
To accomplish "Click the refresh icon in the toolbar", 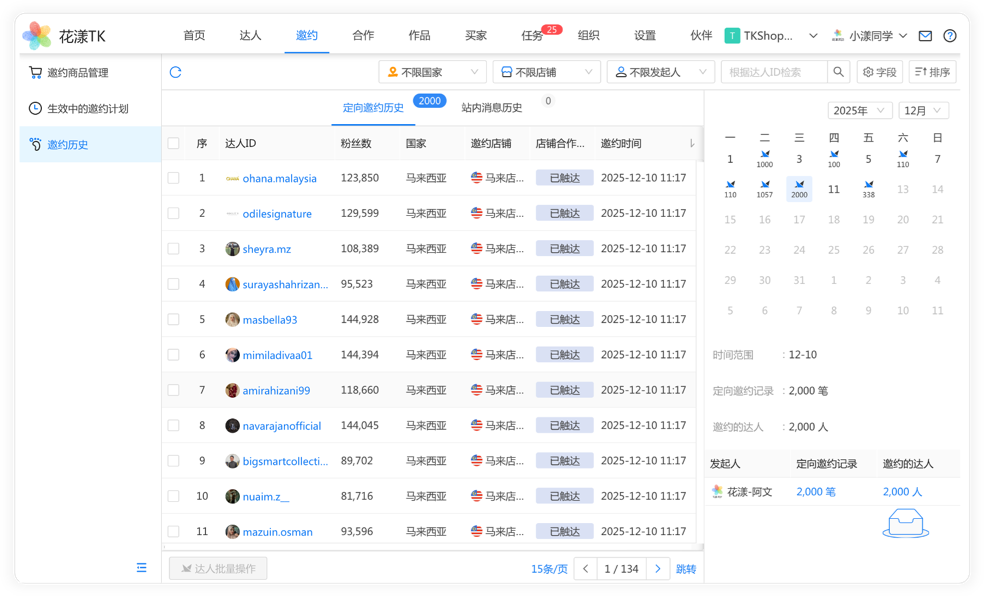I will pos(176,72).
